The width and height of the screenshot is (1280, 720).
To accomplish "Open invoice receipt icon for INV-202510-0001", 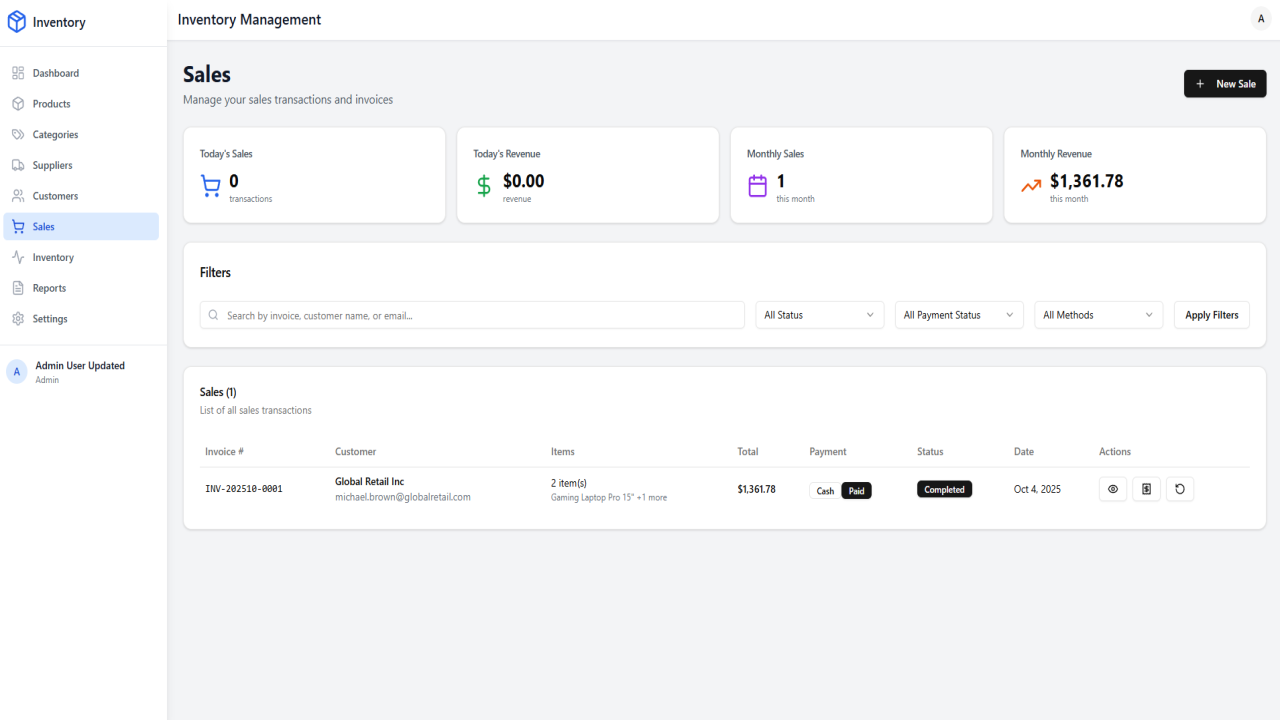I will tap(1146, 489).
